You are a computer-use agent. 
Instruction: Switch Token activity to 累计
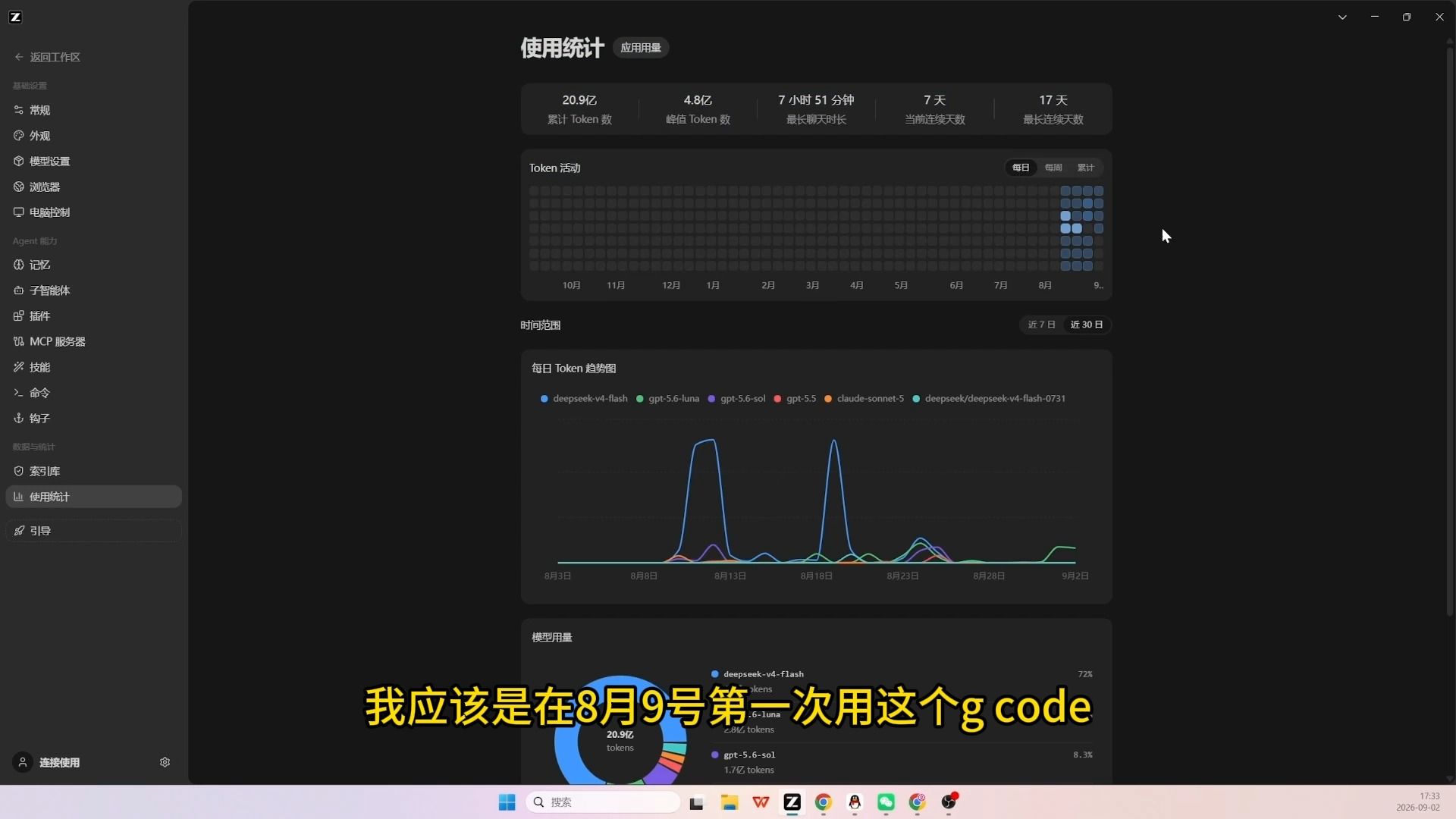point(1086,168)
